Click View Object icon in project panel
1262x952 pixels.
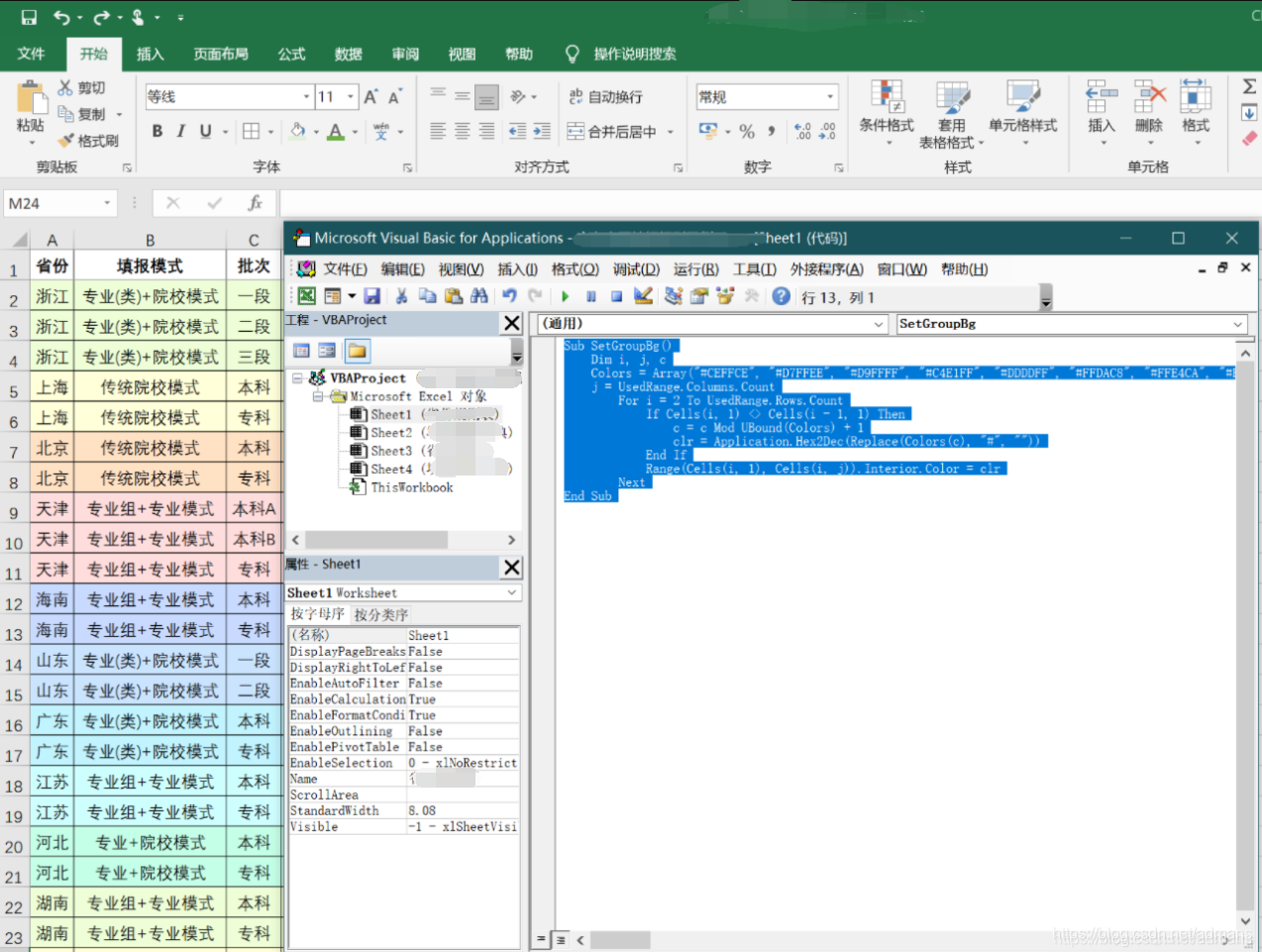327,351
